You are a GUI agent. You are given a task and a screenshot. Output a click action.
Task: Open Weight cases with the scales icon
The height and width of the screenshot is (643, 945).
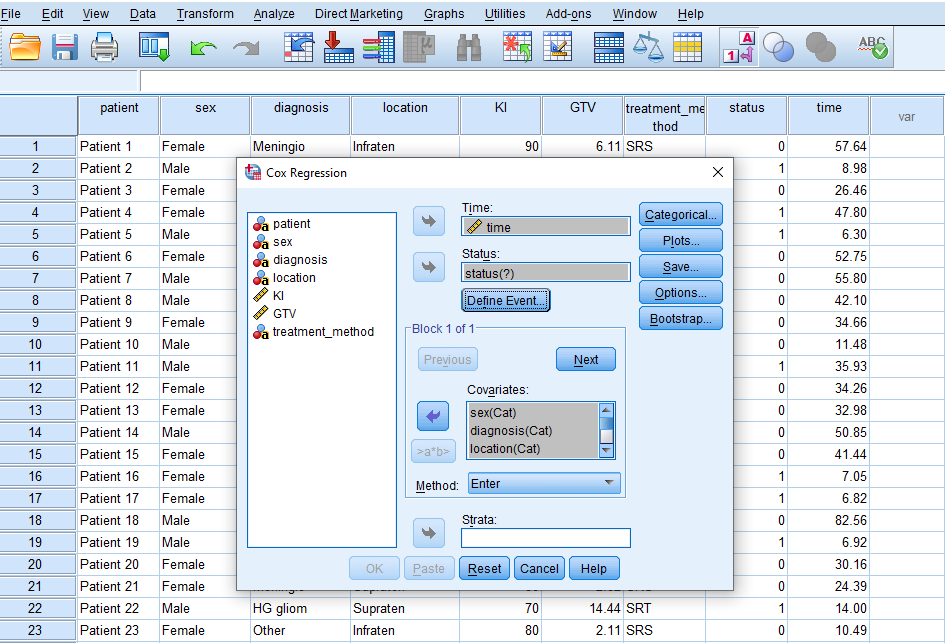pos(648,47)
